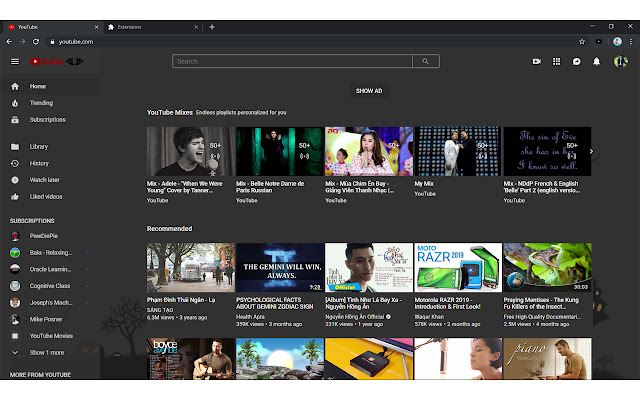
Task: Open the messages share icon
Action: pos(577,61)
